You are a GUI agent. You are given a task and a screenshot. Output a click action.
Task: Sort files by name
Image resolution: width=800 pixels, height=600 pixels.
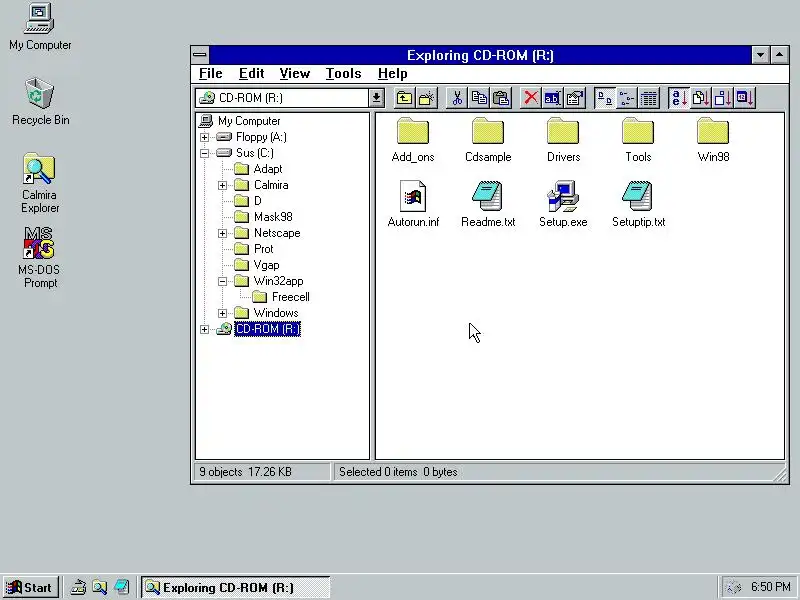(679, 97)
